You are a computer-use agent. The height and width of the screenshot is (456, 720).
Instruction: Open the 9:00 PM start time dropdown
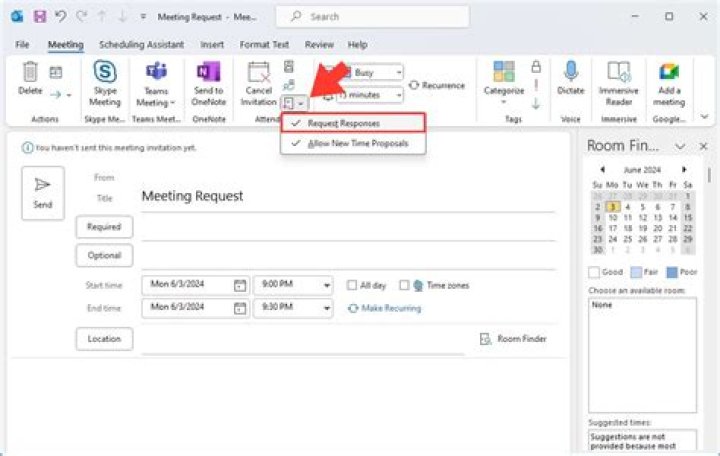[x=326, y=285]
